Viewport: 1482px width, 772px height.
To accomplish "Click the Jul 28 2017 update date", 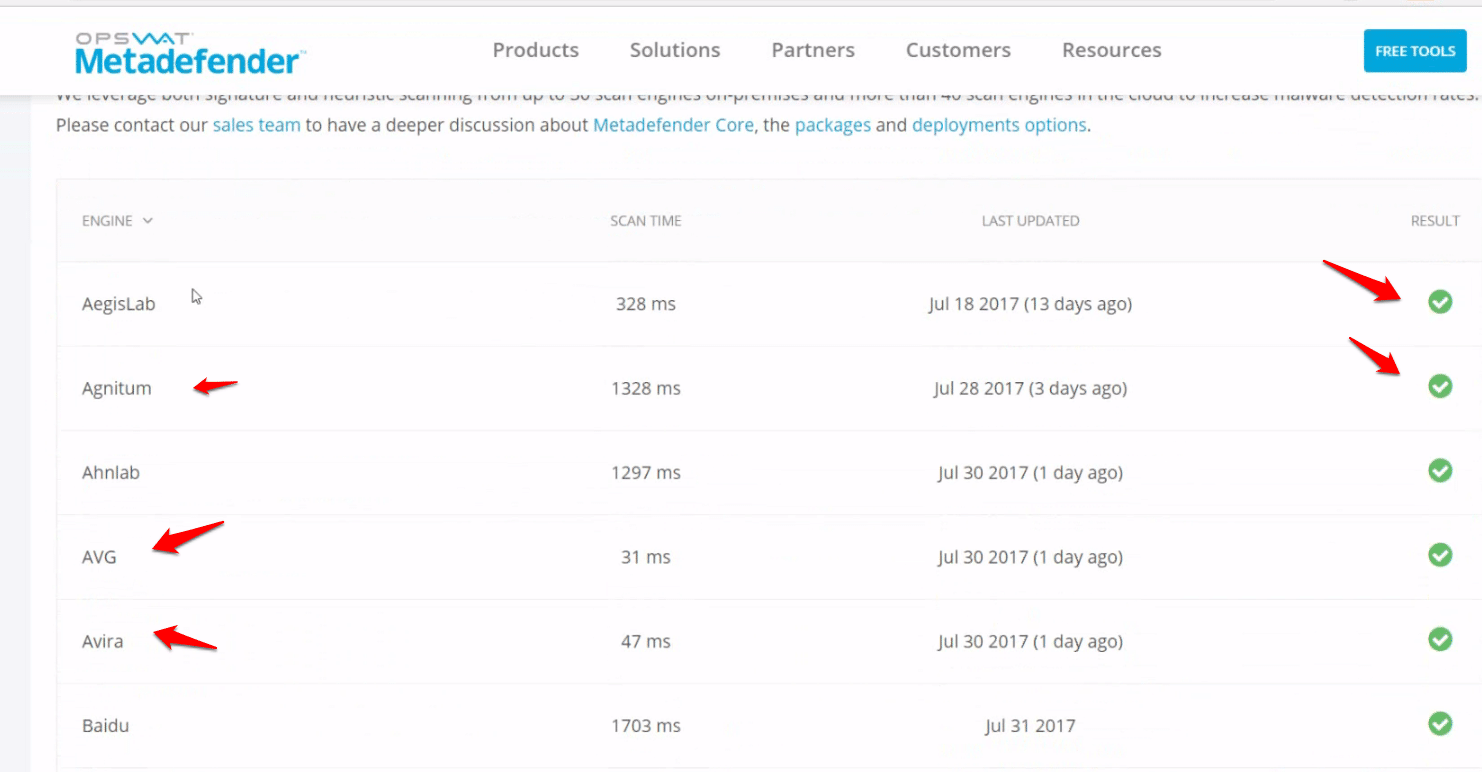I will [x=1030, y=388].
